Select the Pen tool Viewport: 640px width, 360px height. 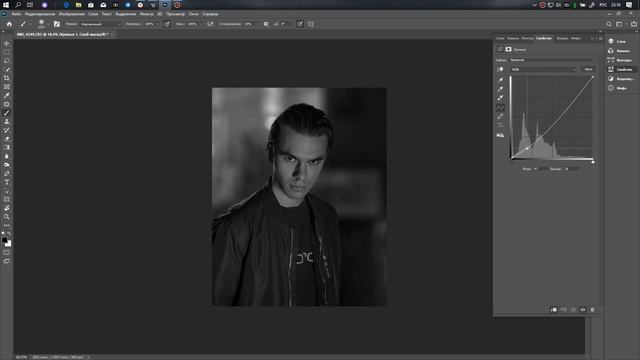click(x=7, y=173)
